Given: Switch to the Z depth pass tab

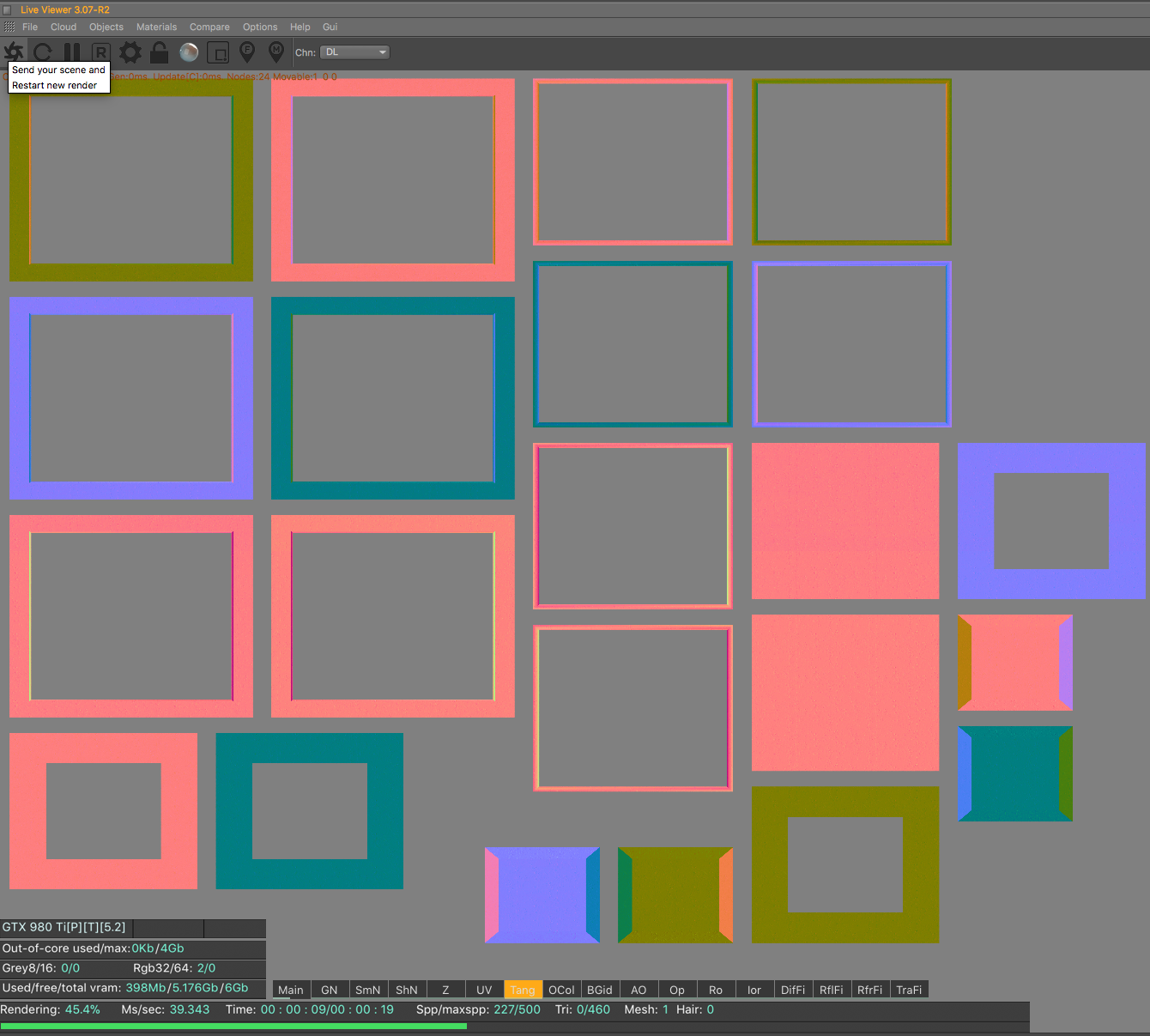Looking at the screenshot, I should coord(445,990).
